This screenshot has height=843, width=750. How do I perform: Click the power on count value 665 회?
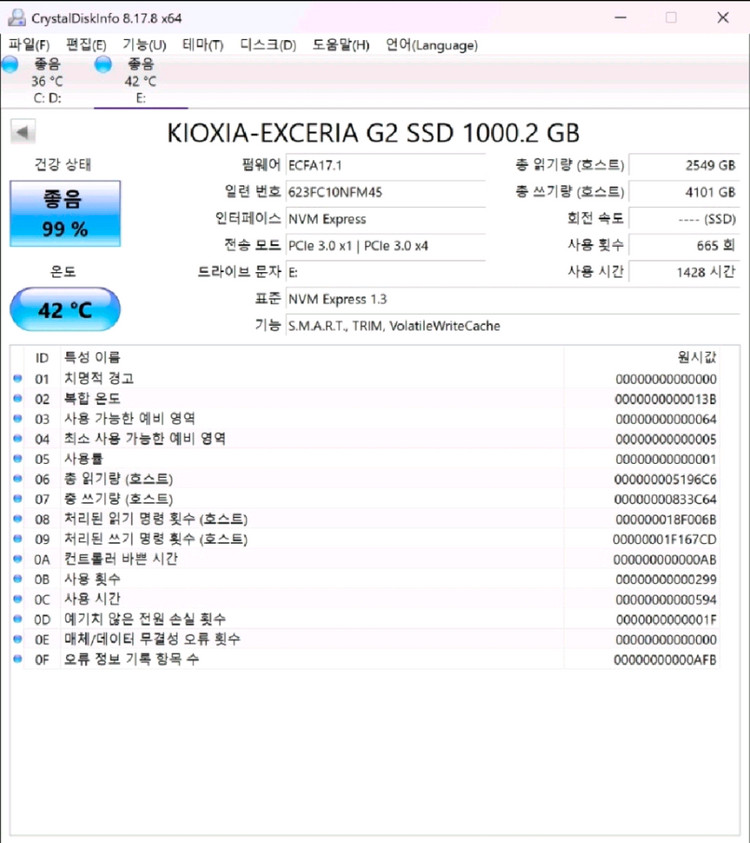click(684, 246)
